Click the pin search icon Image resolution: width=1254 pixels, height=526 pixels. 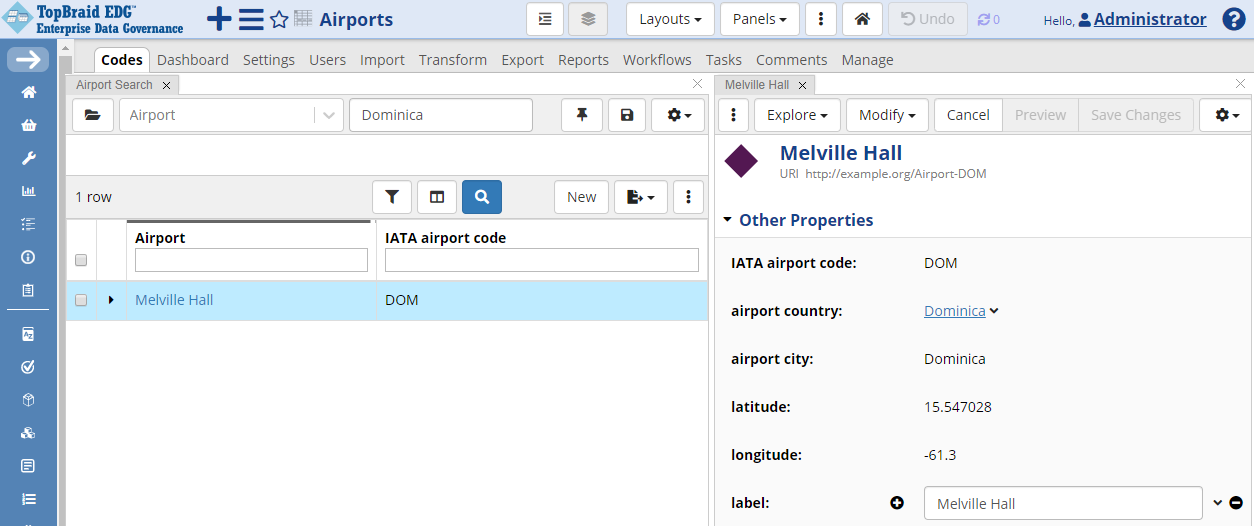click(x=582, y=115)
